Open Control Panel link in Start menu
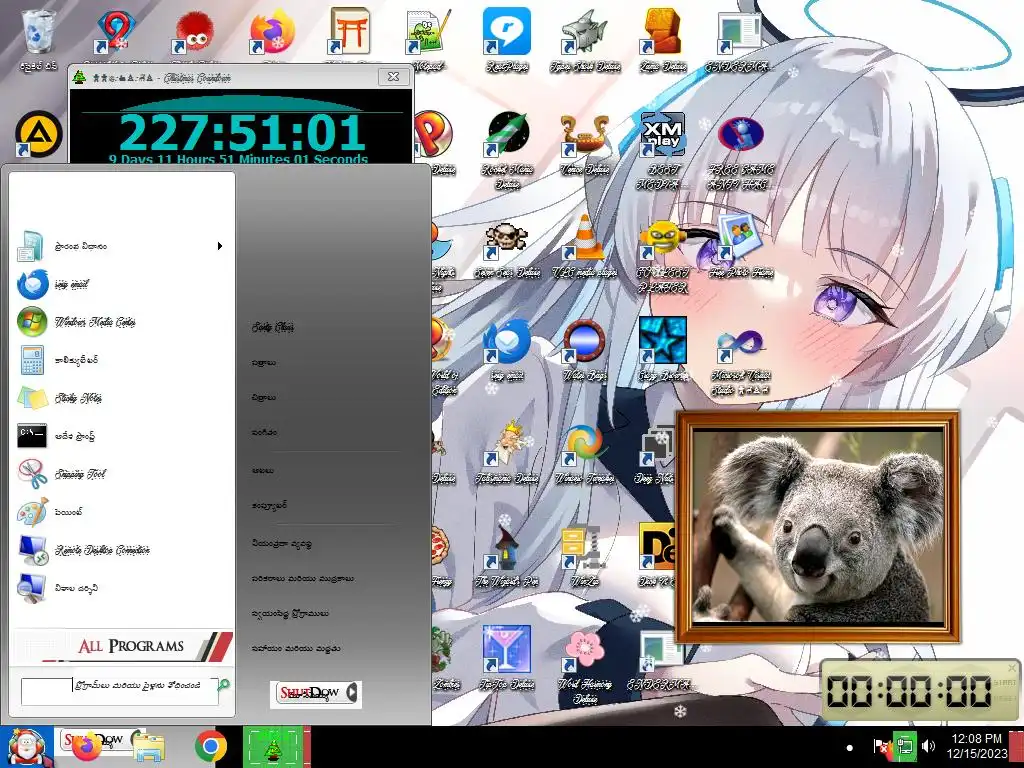 click(281, 543)
